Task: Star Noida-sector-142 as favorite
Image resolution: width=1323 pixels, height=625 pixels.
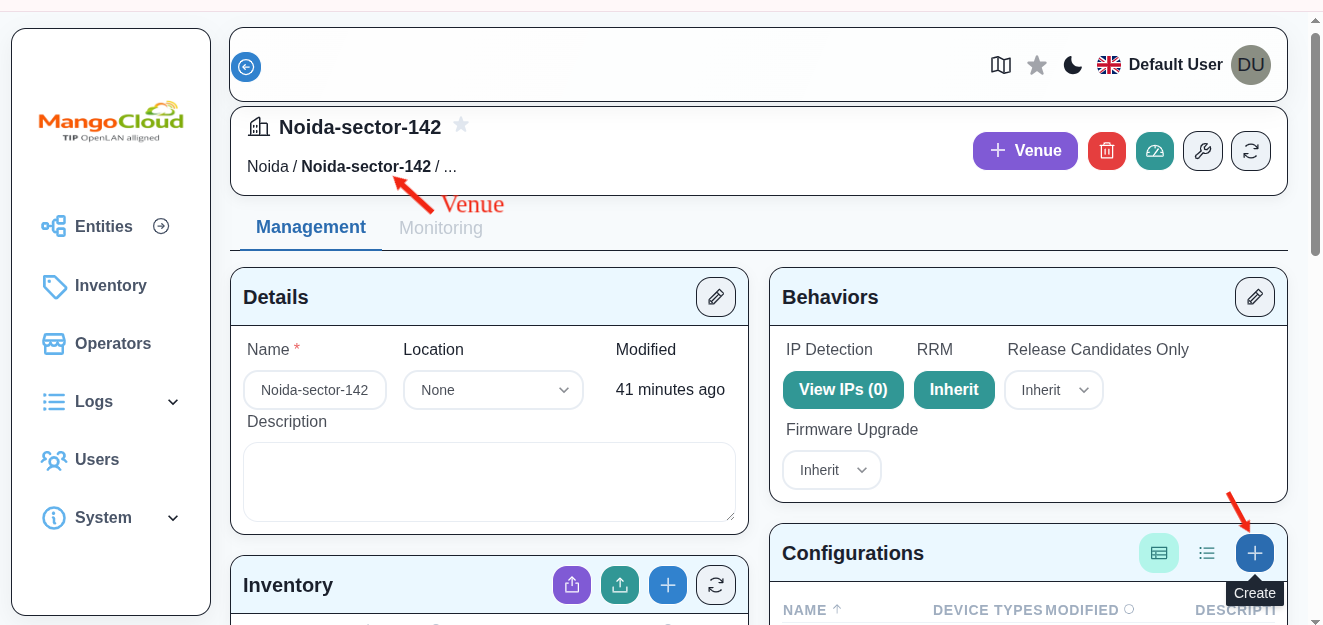Action: point(461,124)
